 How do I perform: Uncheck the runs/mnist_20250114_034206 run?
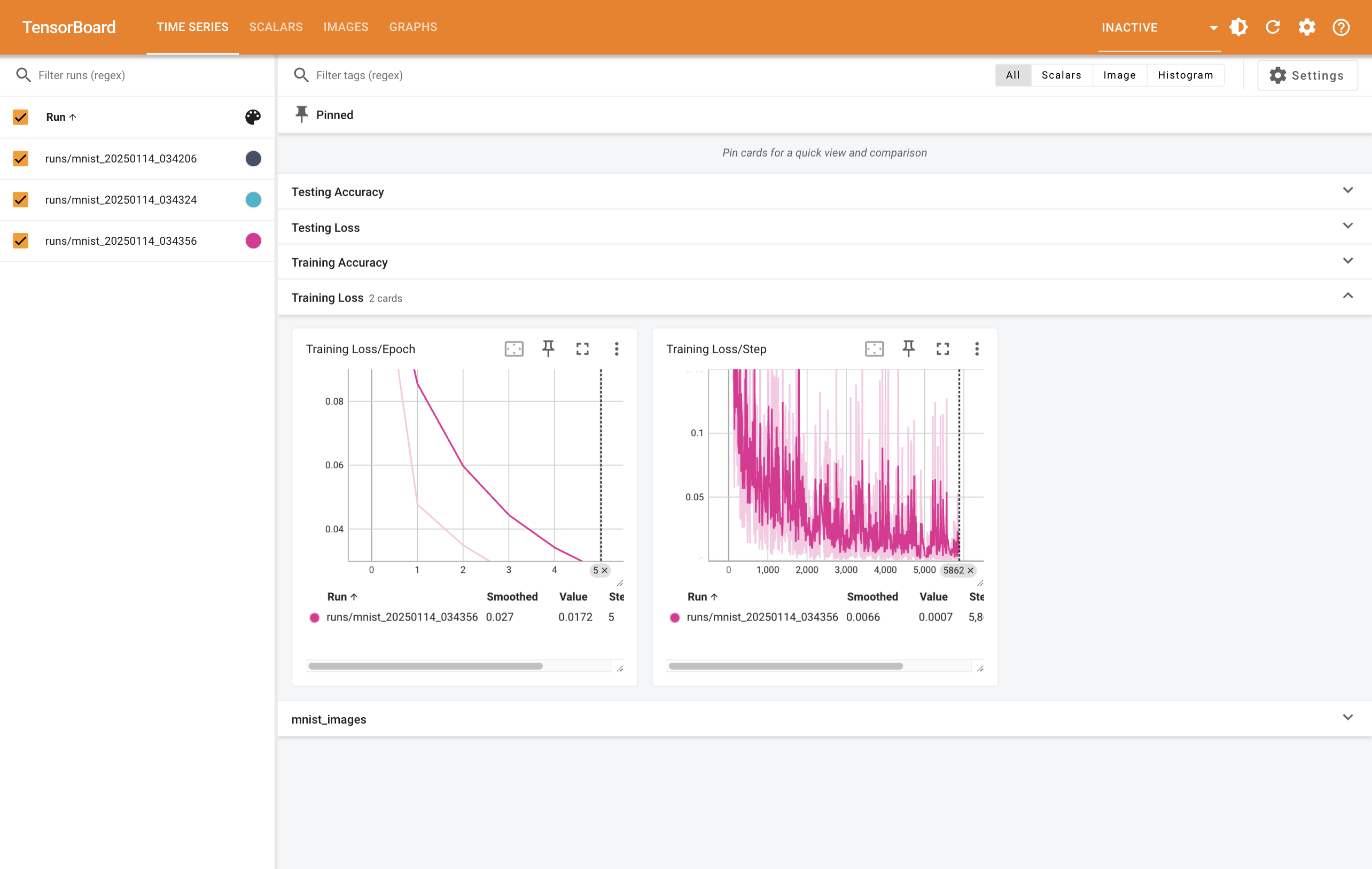click(x=20, y=158)
